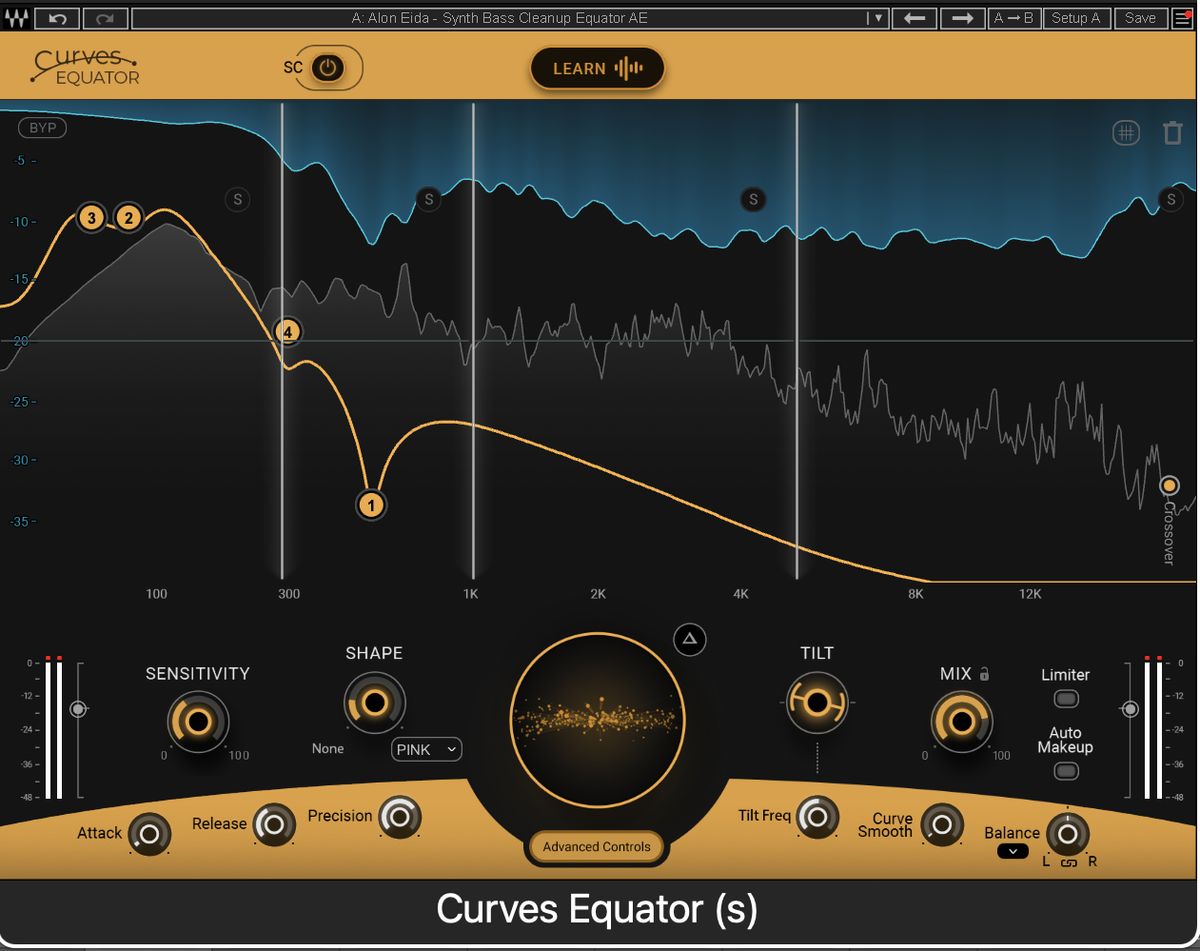Screen dimensions: 1200x951
Task: Turn on Auto Makeup
Action: point(1064,770)
